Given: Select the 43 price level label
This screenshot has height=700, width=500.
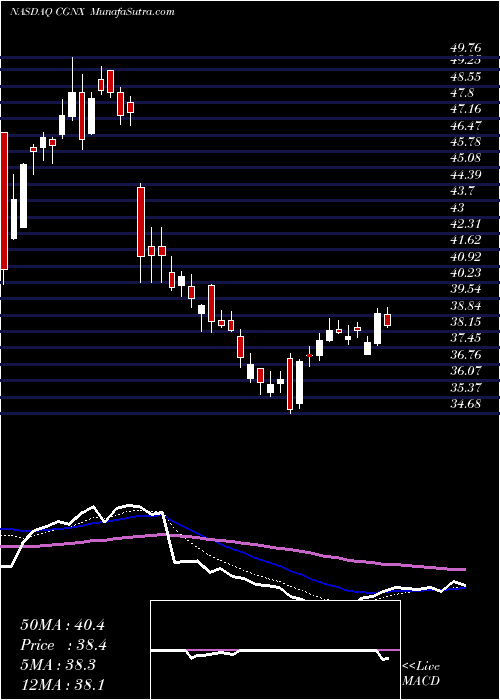Looking at the screenshot, I should tap(457, 208).
